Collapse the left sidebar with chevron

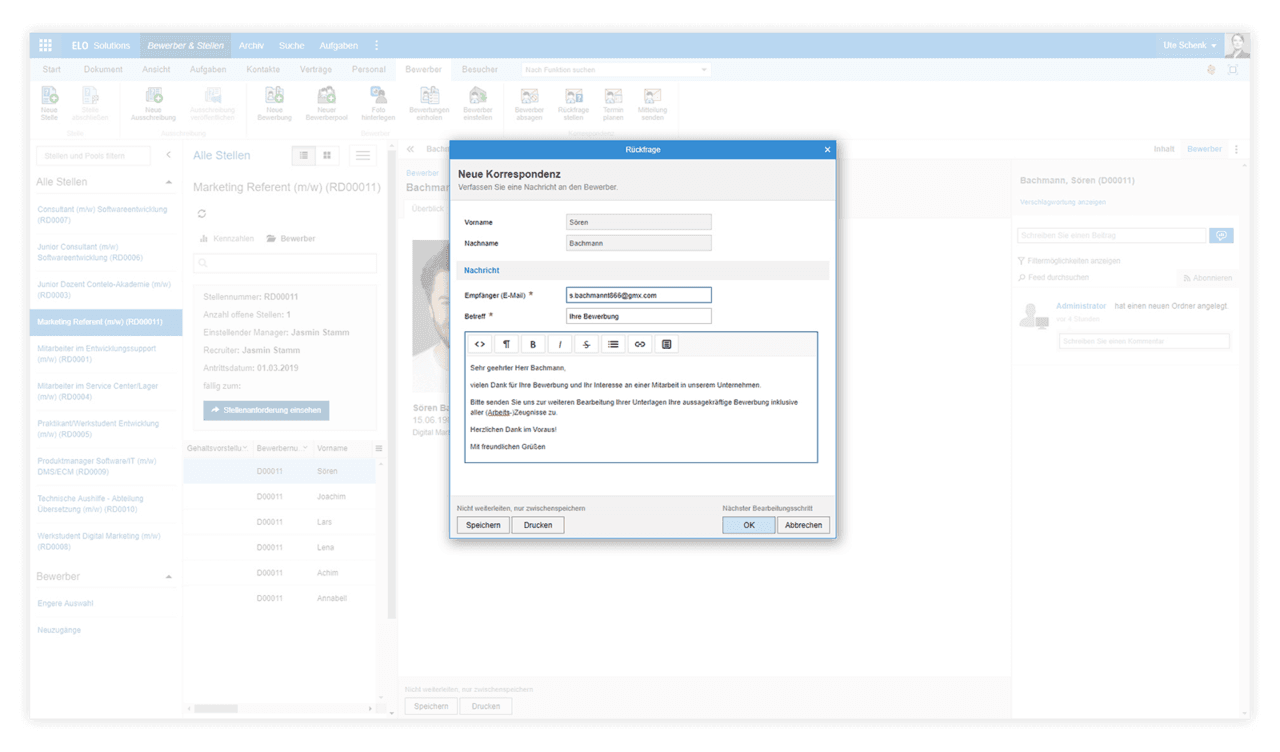point(168,155)
